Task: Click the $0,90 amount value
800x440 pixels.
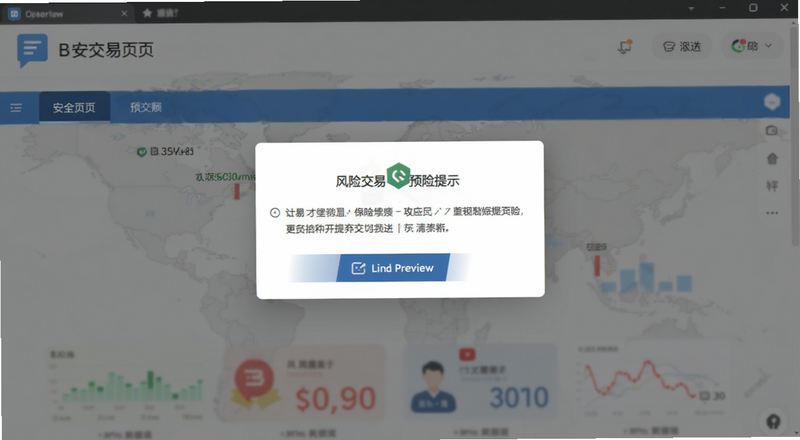Action: [336, 399]
